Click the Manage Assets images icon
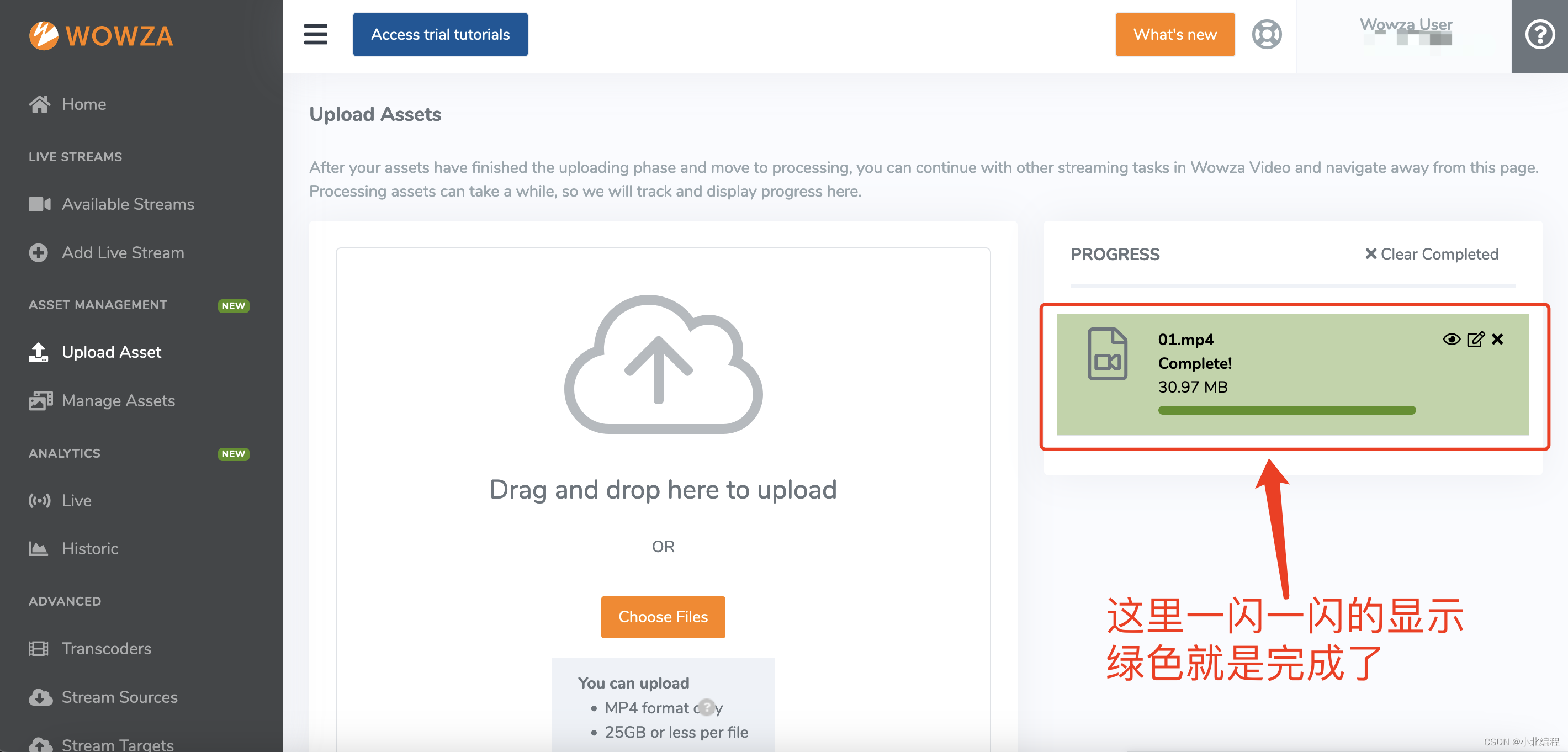Viewport: 1568px width, 752px height. 40,401
